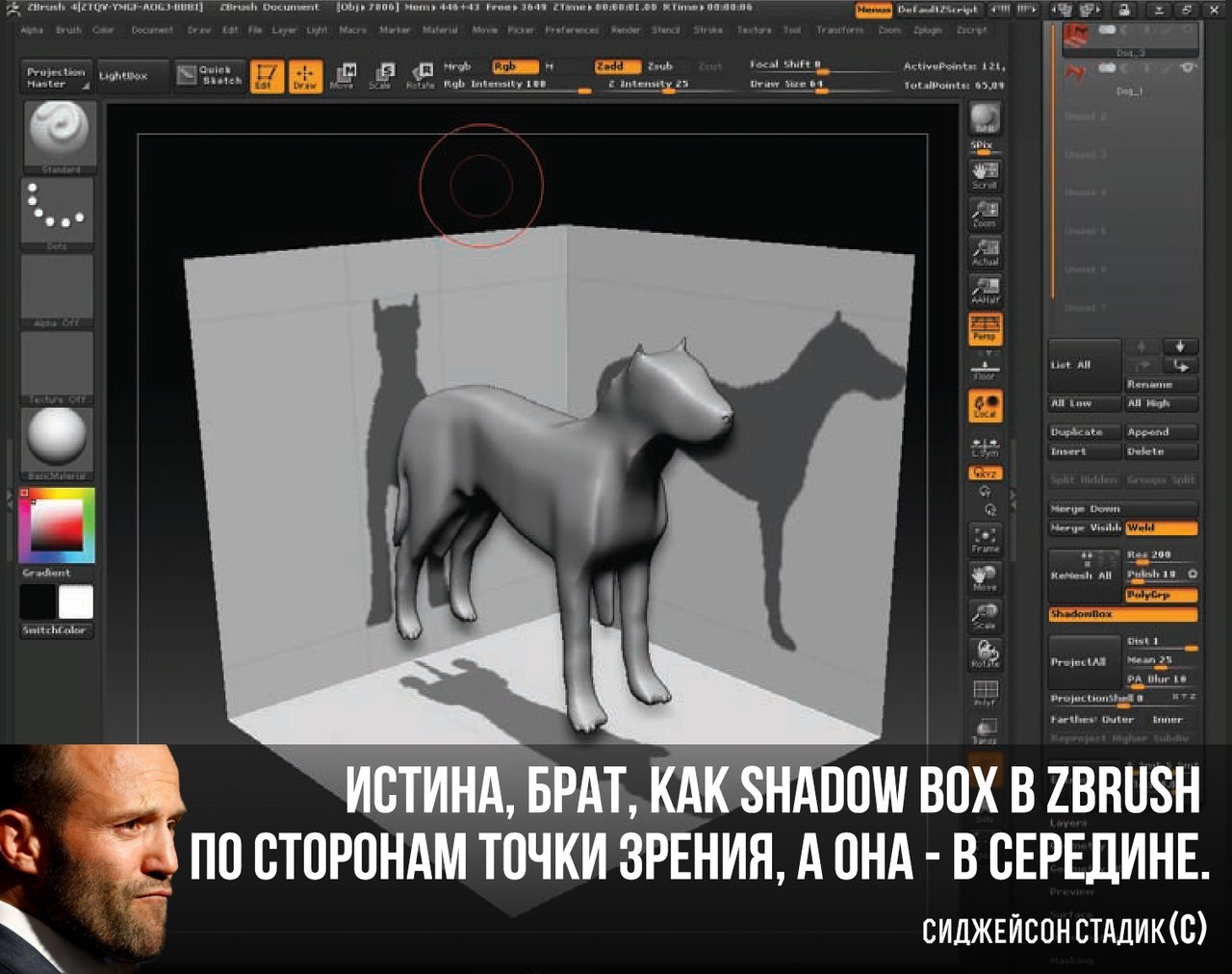
Task: Toggle Local symmetry button
Action: (x=985, y=405)
